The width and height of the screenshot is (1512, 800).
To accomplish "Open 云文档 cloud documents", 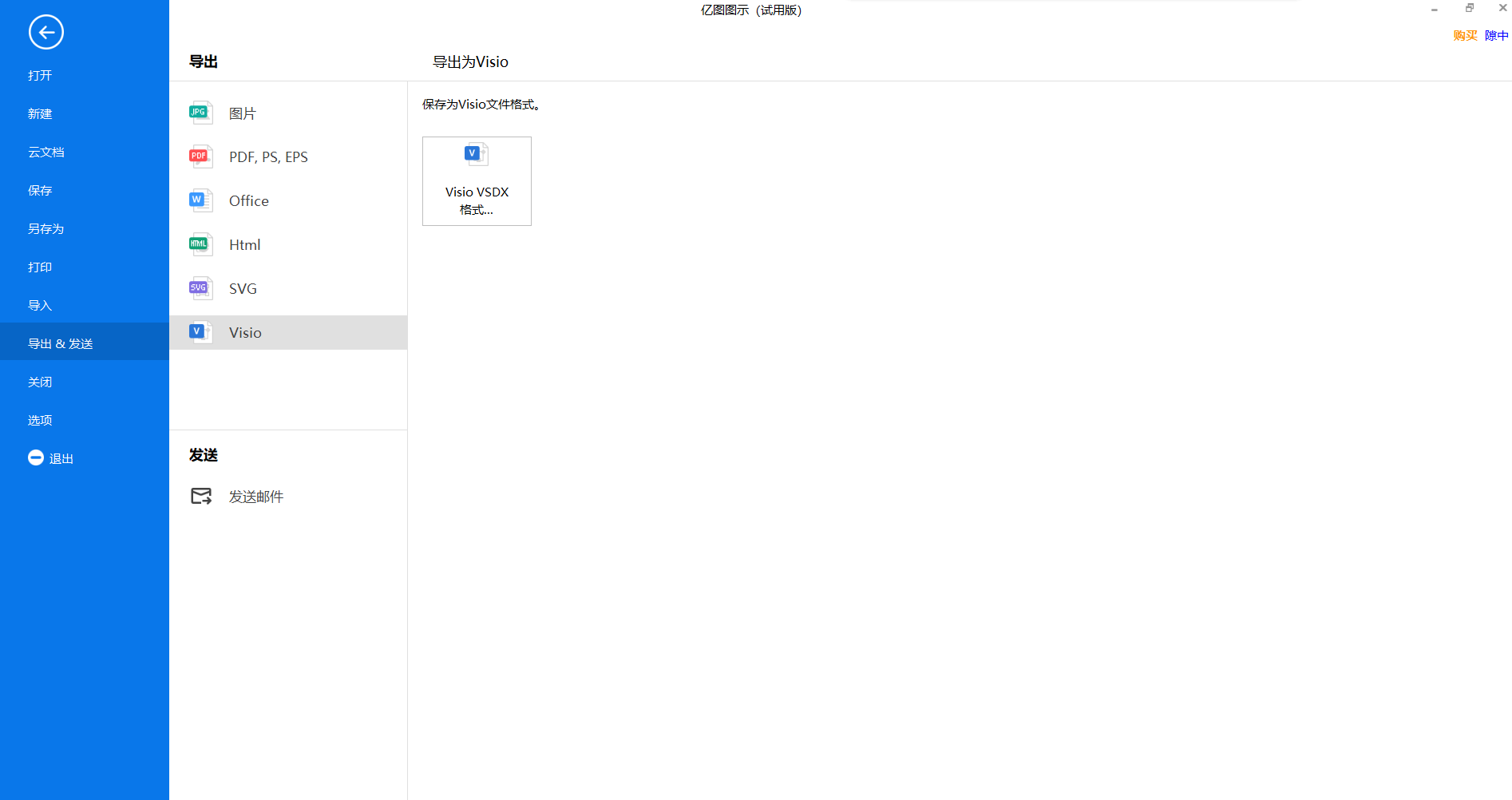I will [46, 152].
